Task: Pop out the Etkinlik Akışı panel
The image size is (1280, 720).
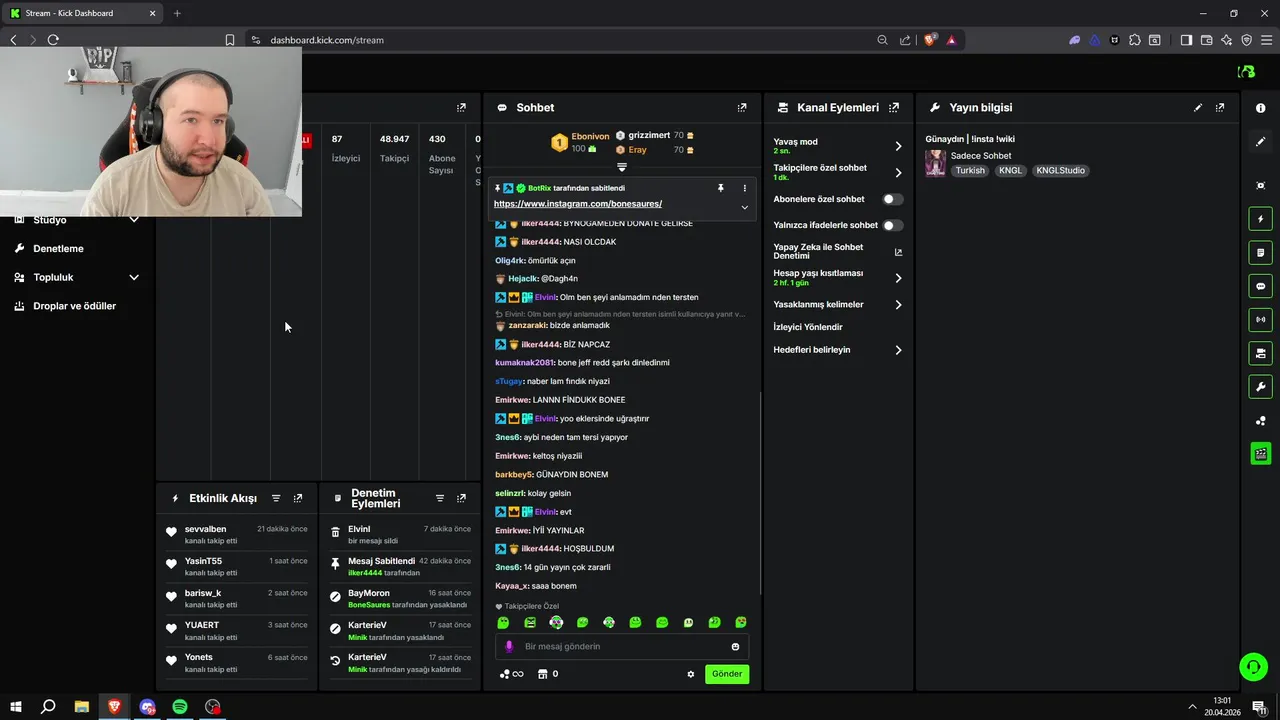Action: 298,498
